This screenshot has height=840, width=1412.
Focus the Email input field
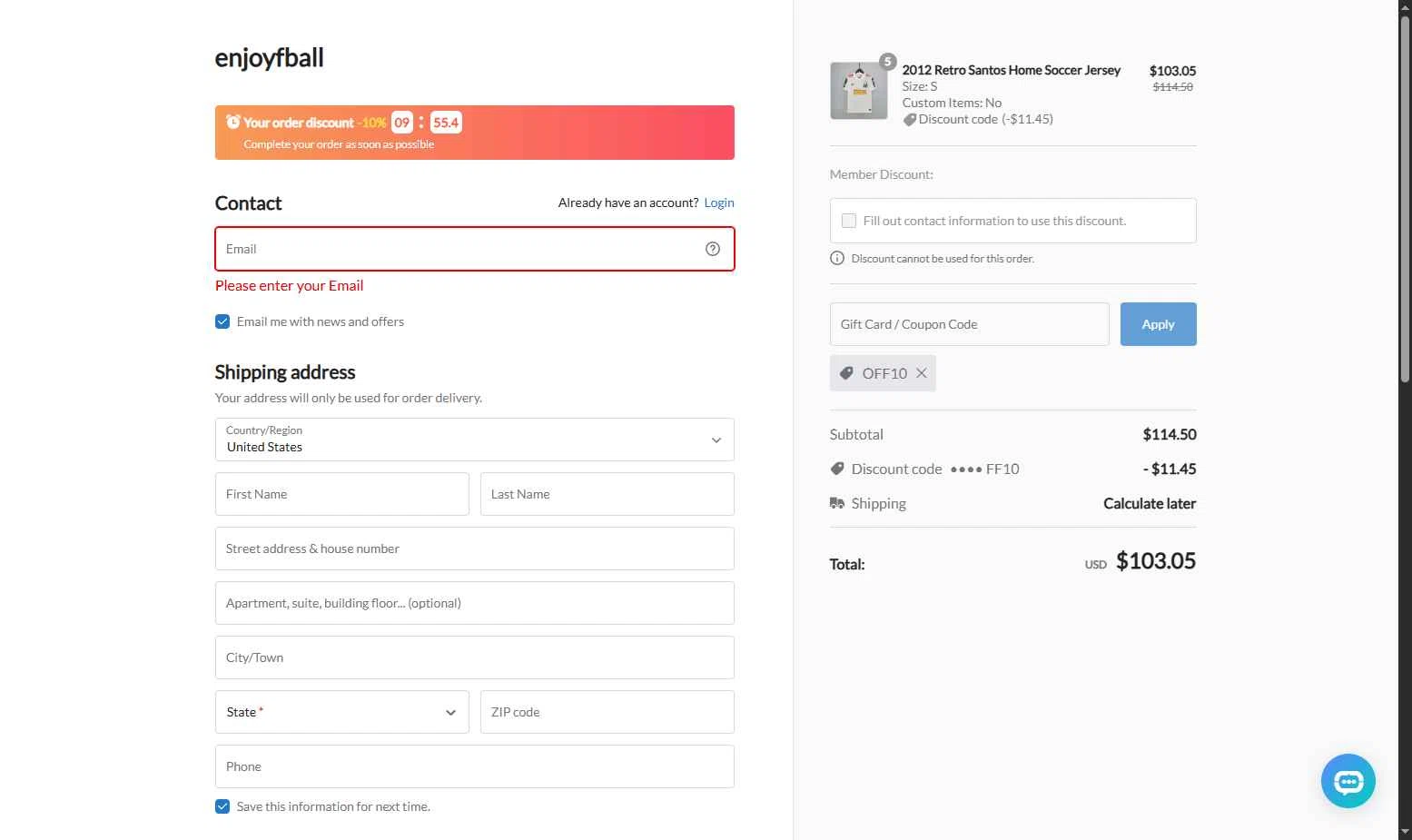point(475,249)
